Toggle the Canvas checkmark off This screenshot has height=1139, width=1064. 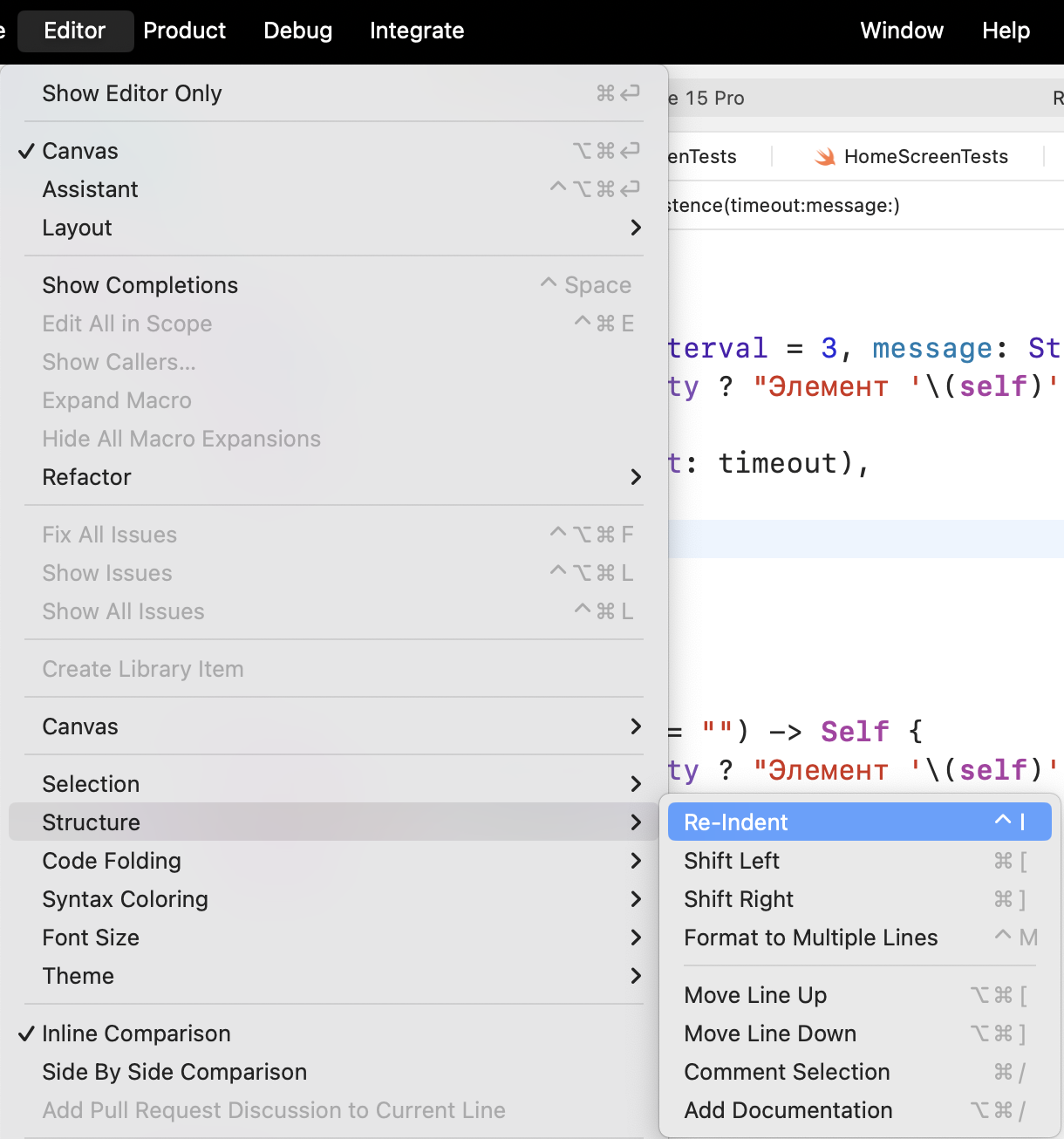click(80, 150)
